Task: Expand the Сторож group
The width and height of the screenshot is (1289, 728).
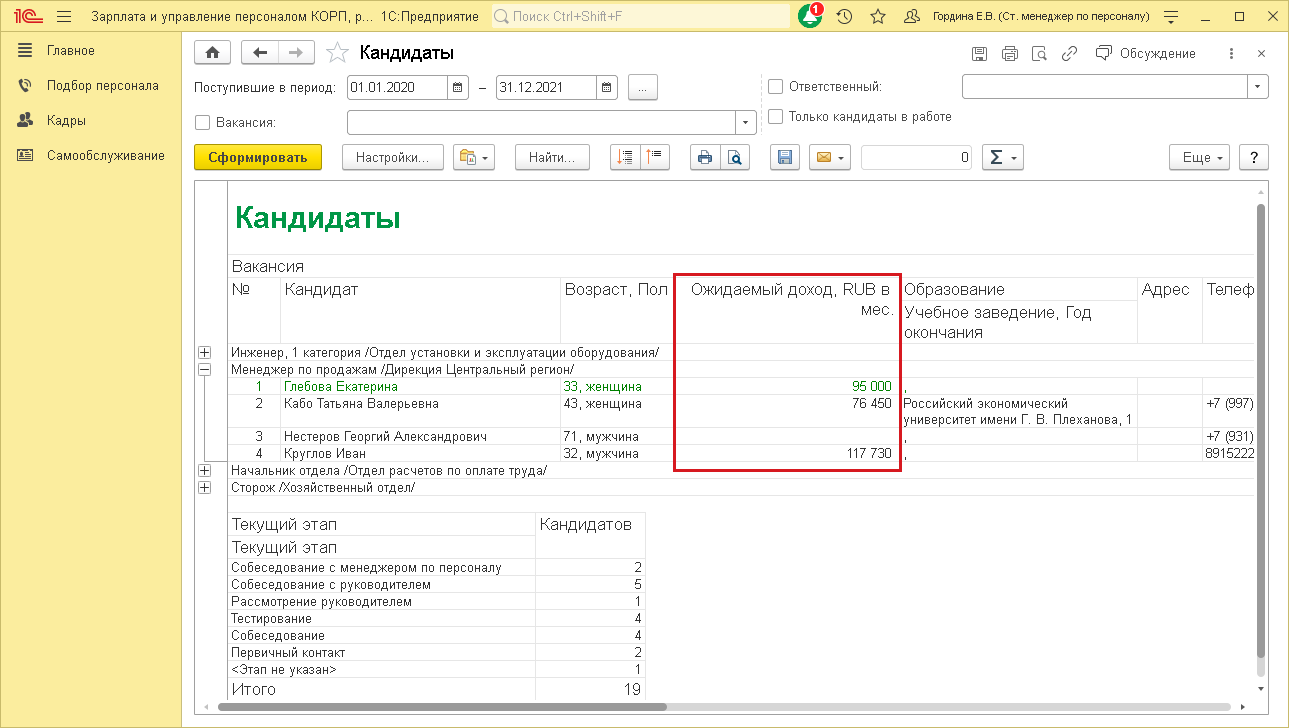Action: pos(205,487)
